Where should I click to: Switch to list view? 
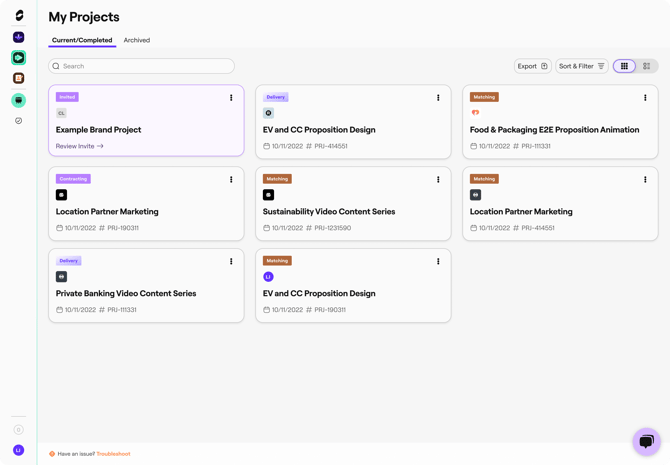[647, 66]
